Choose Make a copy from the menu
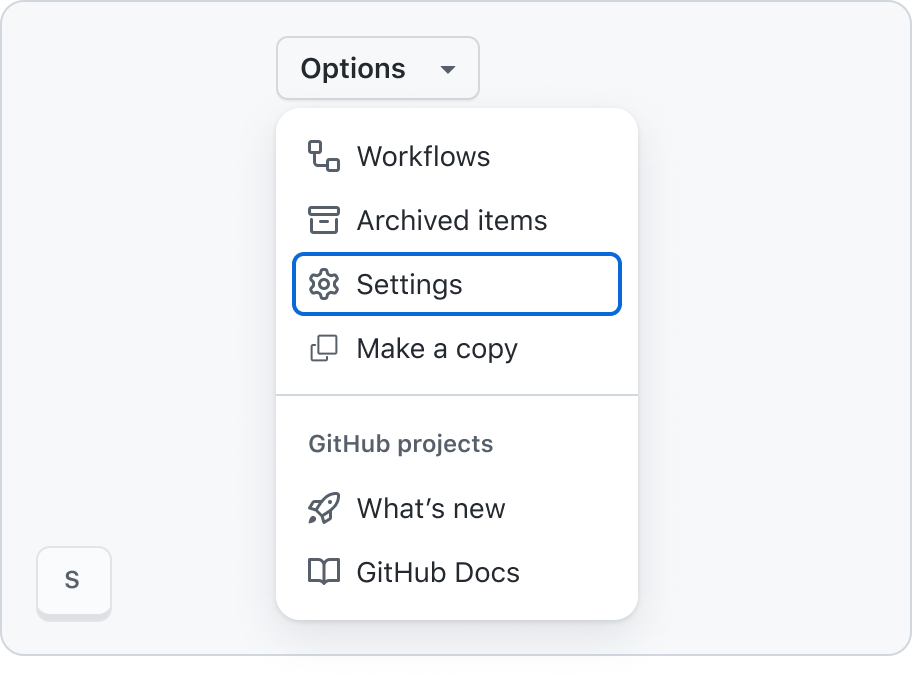The width and height of the screenshot is (912, 684). pyautogui.click(x=457, y=348)
